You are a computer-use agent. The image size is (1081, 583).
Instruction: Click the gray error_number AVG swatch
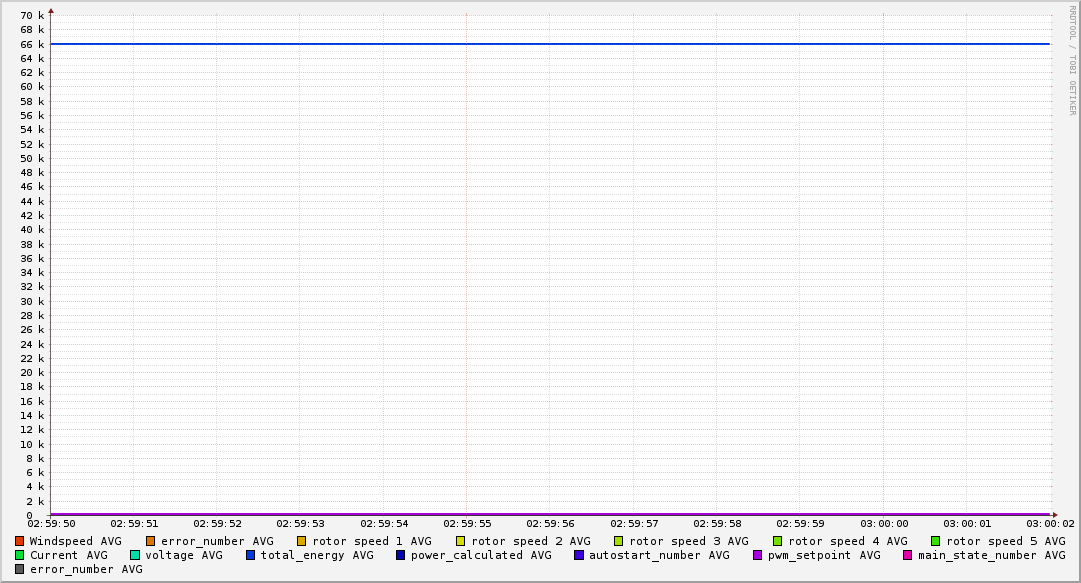click(19, 569)
